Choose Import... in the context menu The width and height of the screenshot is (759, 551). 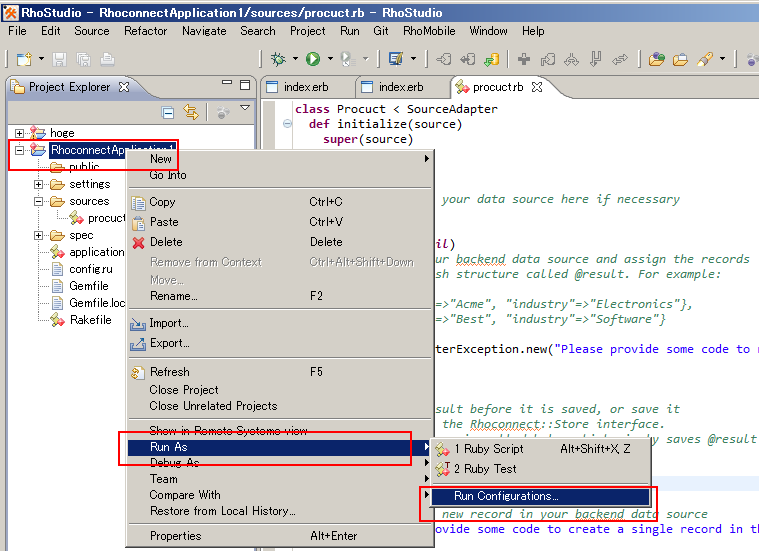point(281,323)
